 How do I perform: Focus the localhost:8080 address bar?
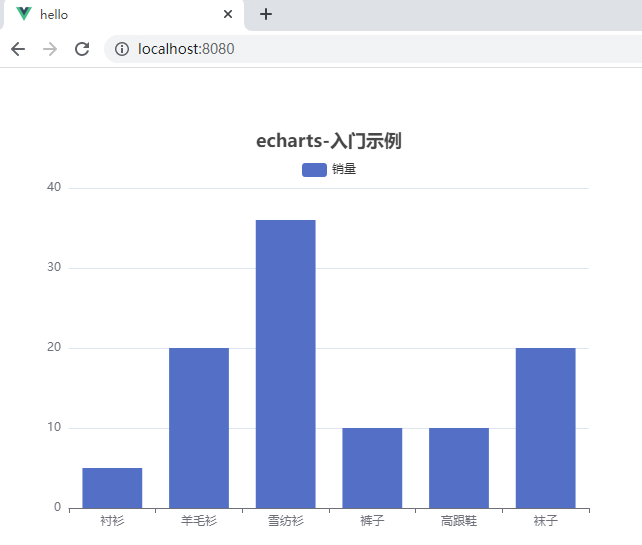point(373,49)
